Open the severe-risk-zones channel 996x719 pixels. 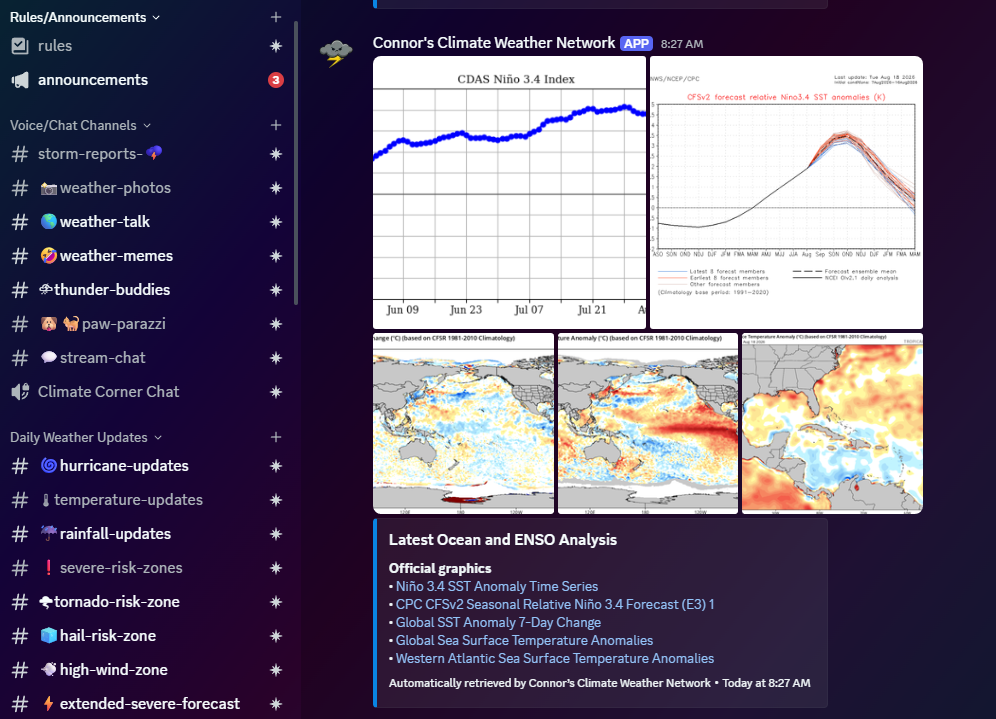[145, 568]
